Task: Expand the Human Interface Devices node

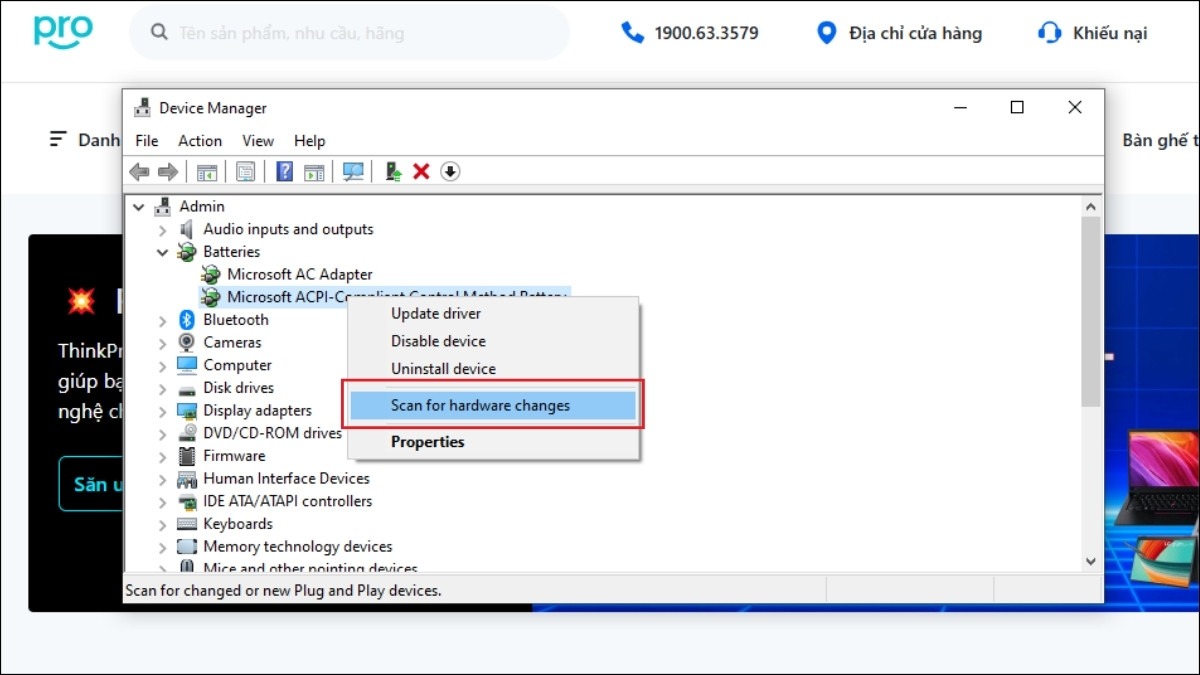Action: point(162,479)
